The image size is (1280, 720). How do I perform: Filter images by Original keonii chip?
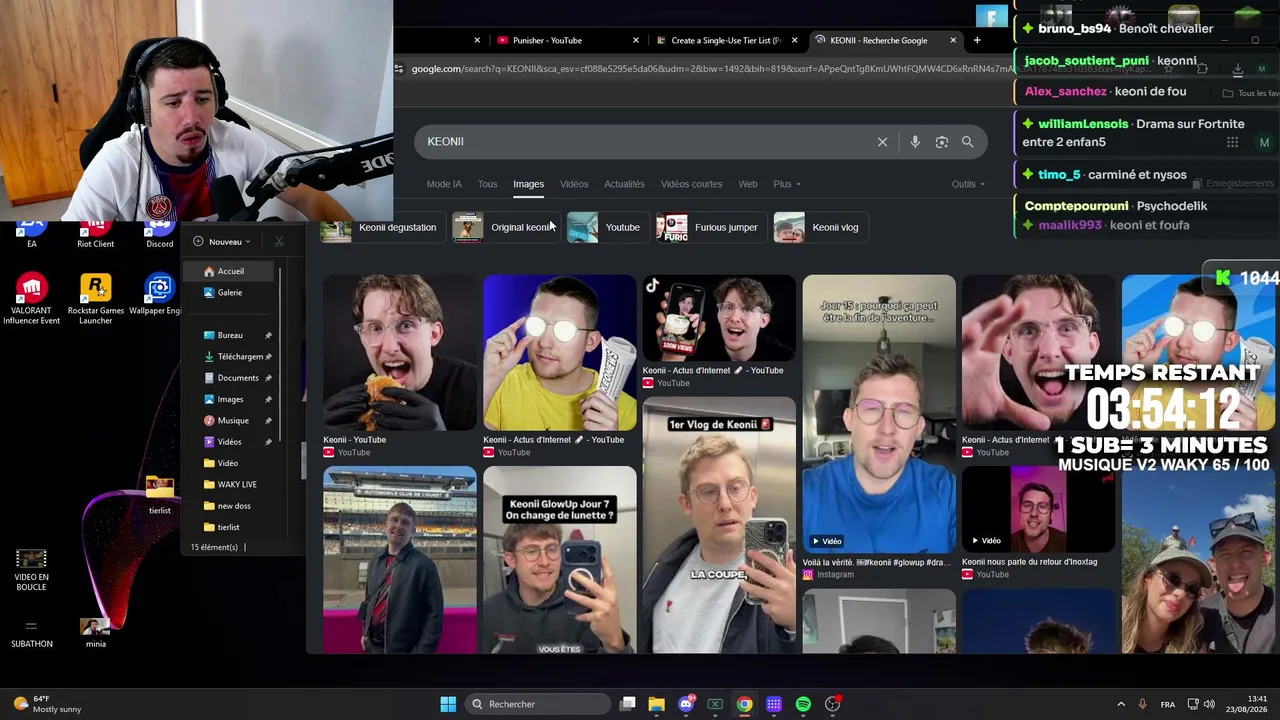[x=504, y=228]
